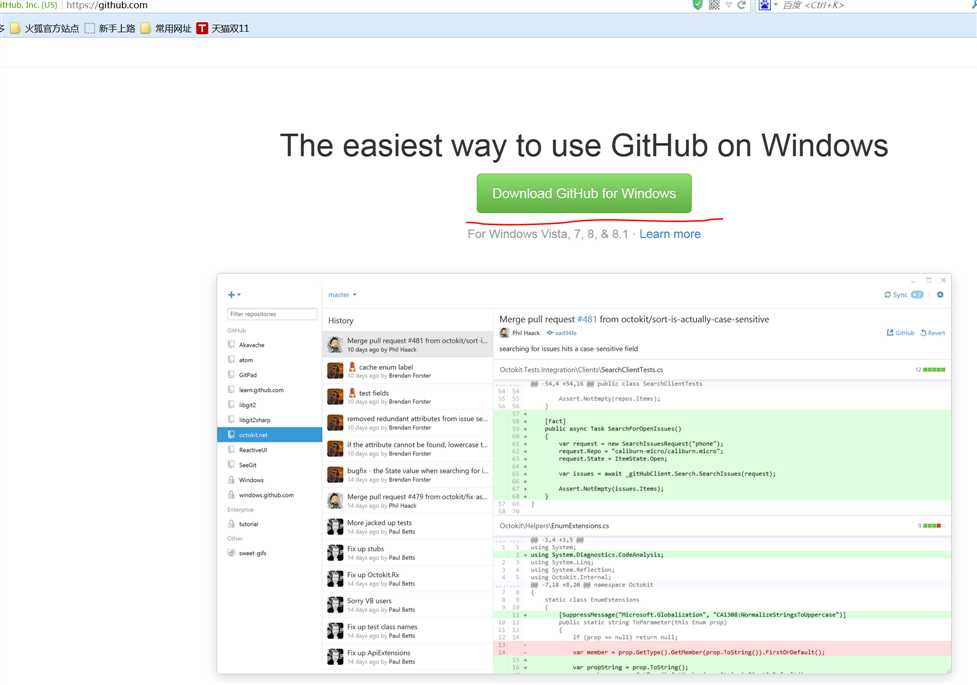Click Paul Betts avatar beside Sorry VB users
The height and width of the screenshot is (685, 977).
(x=335, y=605)
